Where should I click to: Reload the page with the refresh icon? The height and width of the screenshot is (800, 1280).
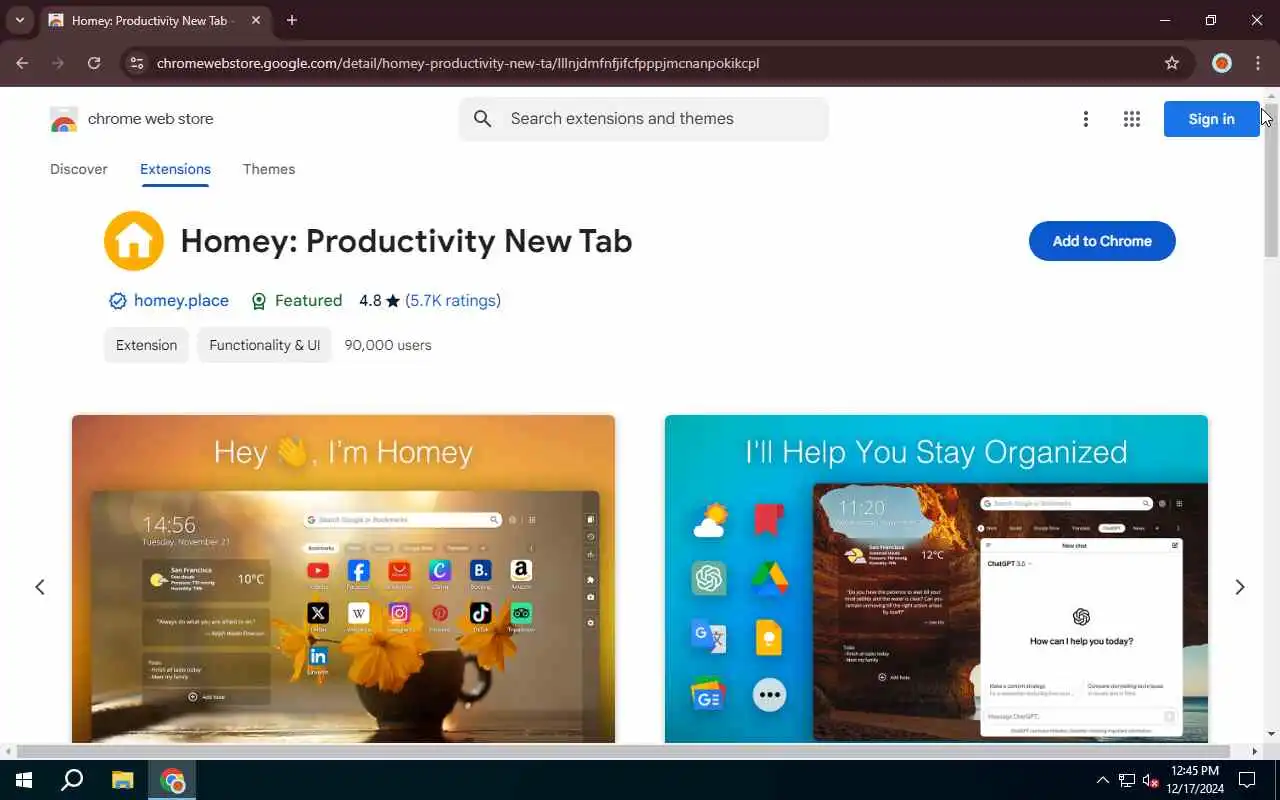click(x=94, y=63)
